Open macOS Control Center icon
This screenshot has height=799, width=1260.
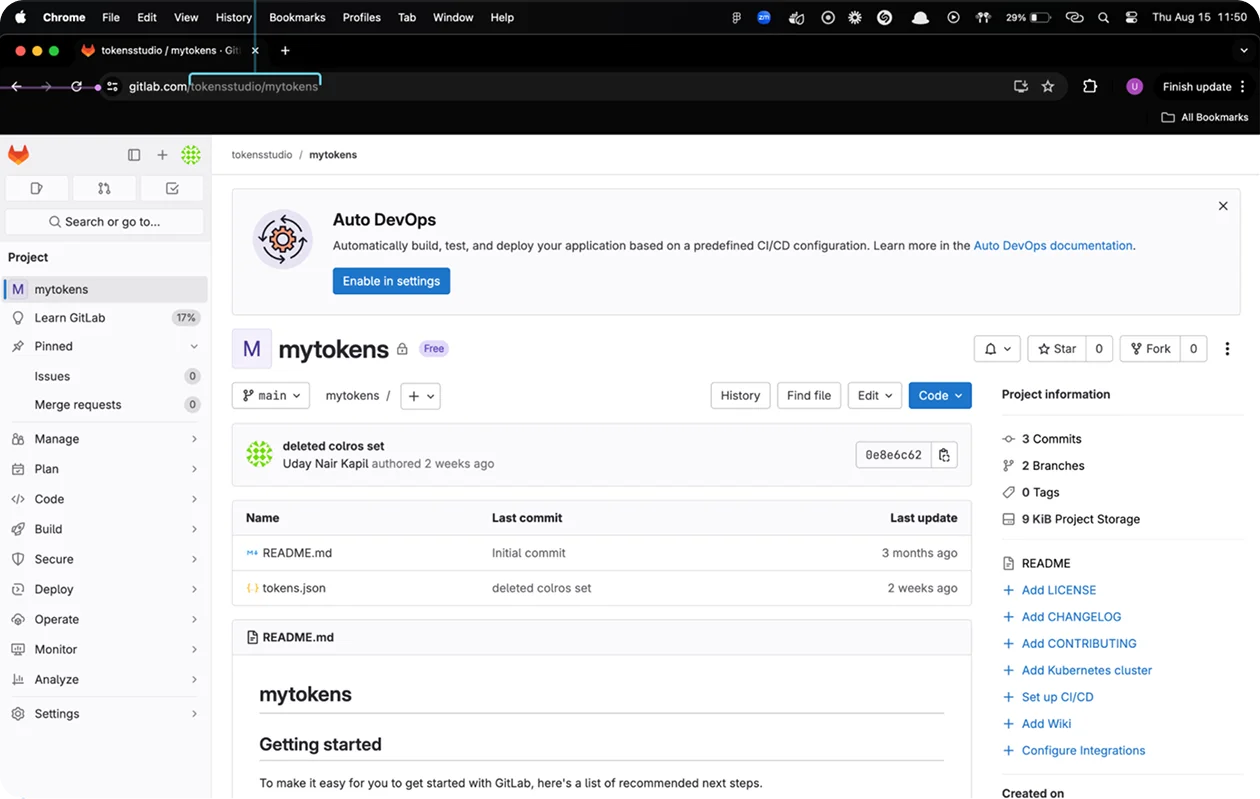coord(1131,17)
